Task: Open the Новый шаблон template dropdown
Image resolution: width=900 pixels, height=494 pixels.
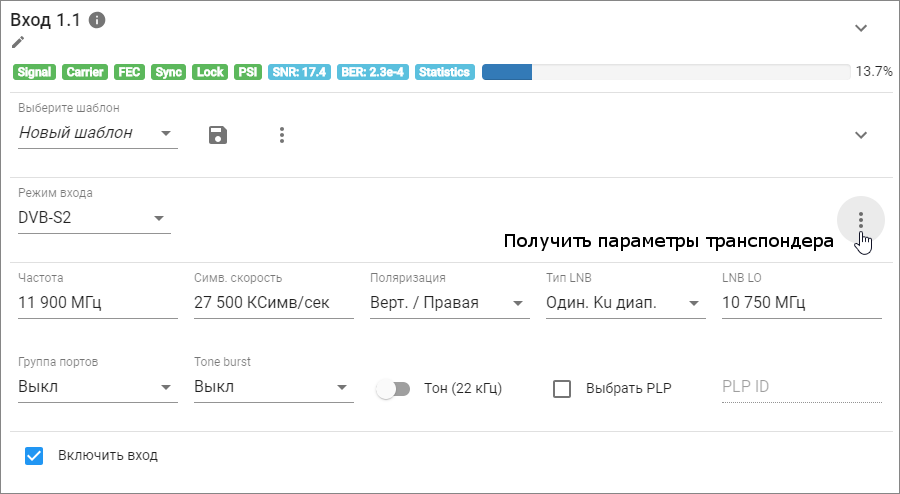Action: point(98,134)
